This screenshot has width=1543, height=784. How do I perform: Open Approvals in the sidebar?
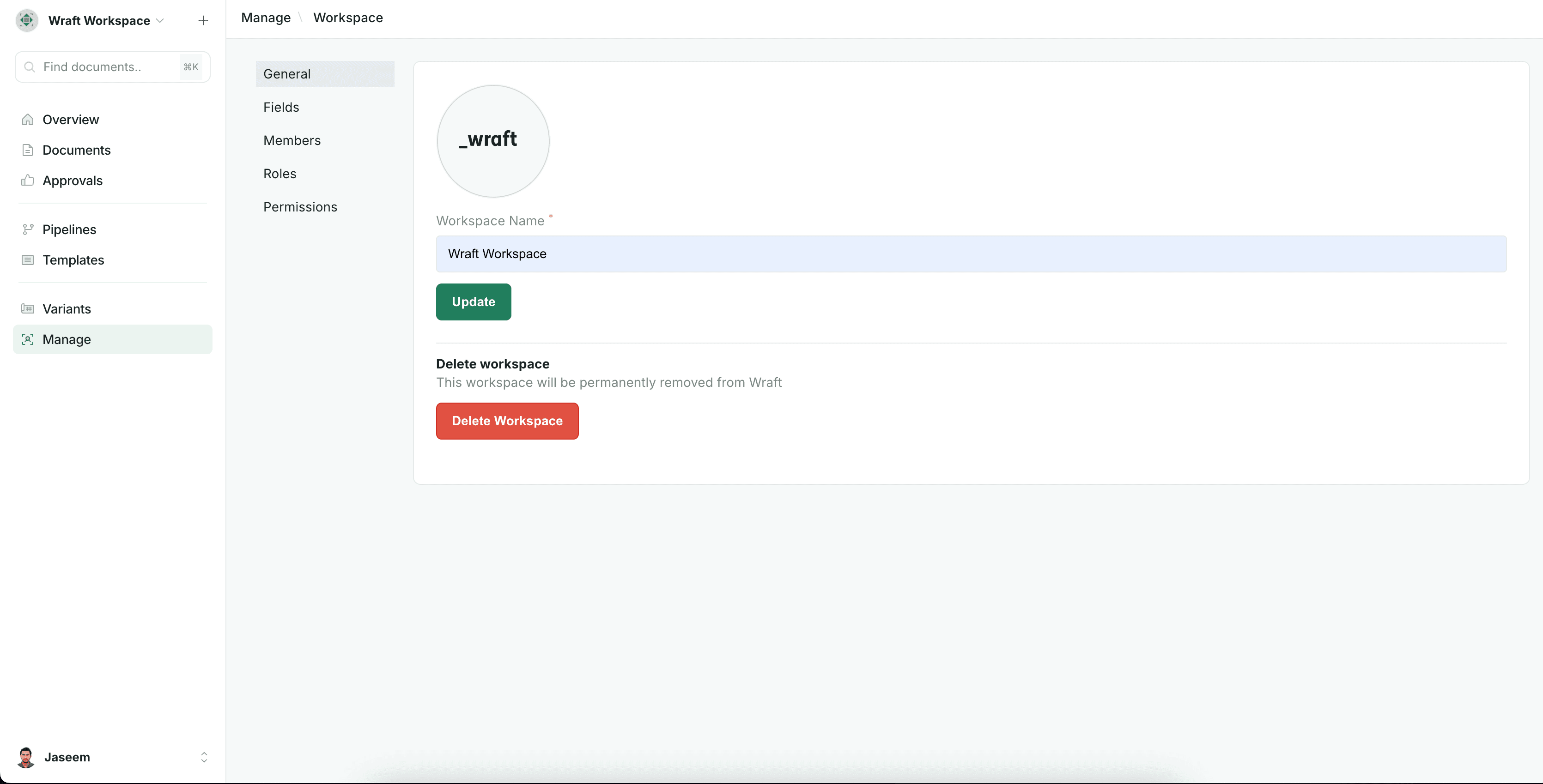click(73, 181)
